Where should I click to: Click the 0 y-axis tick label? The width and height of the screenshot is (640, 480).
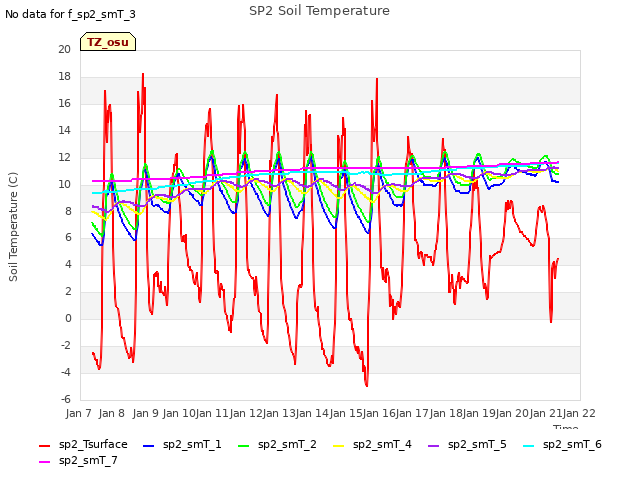(x=68, y=319)
